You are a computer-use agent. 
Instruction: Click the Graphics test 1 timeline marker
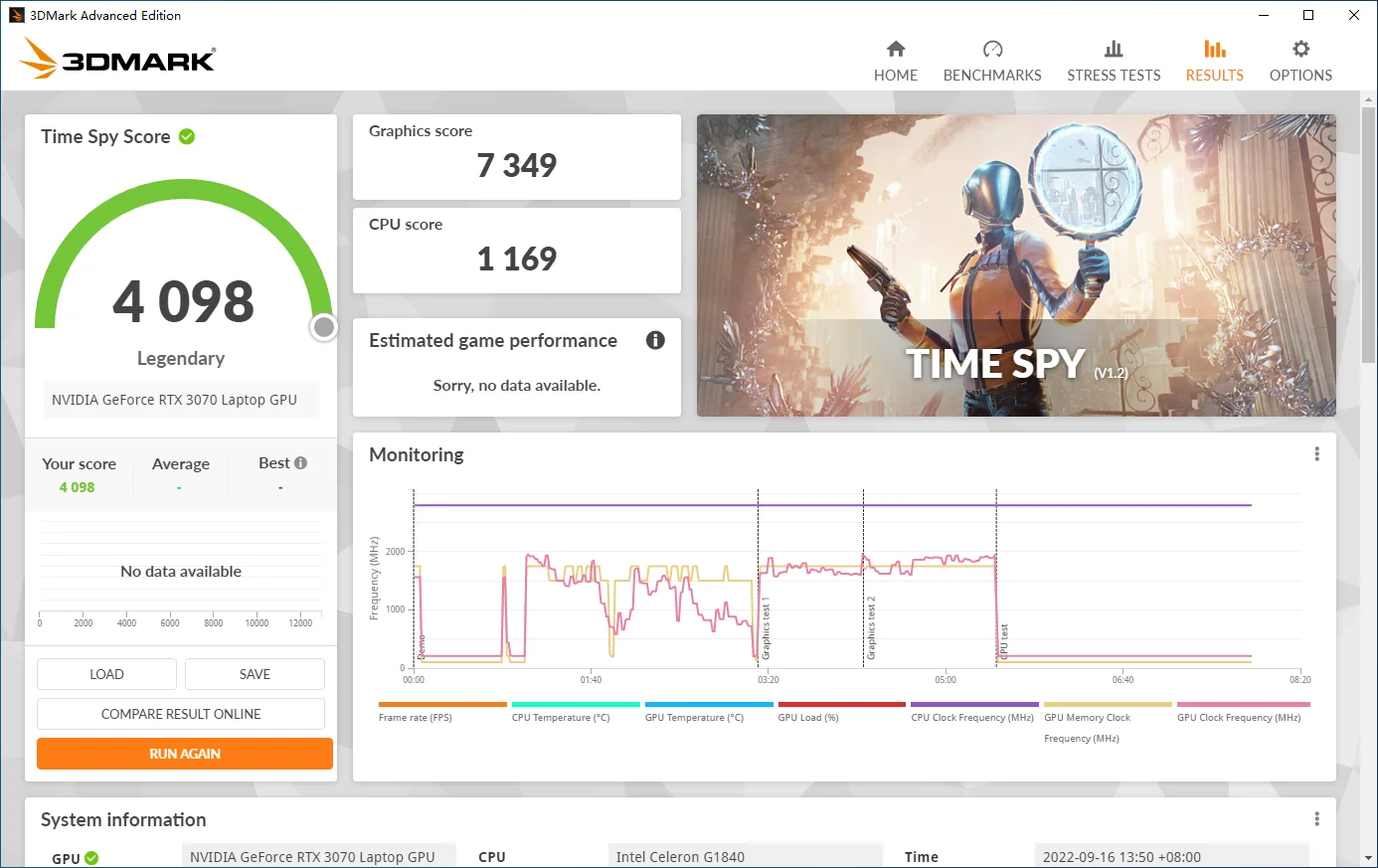click(766, 628)
